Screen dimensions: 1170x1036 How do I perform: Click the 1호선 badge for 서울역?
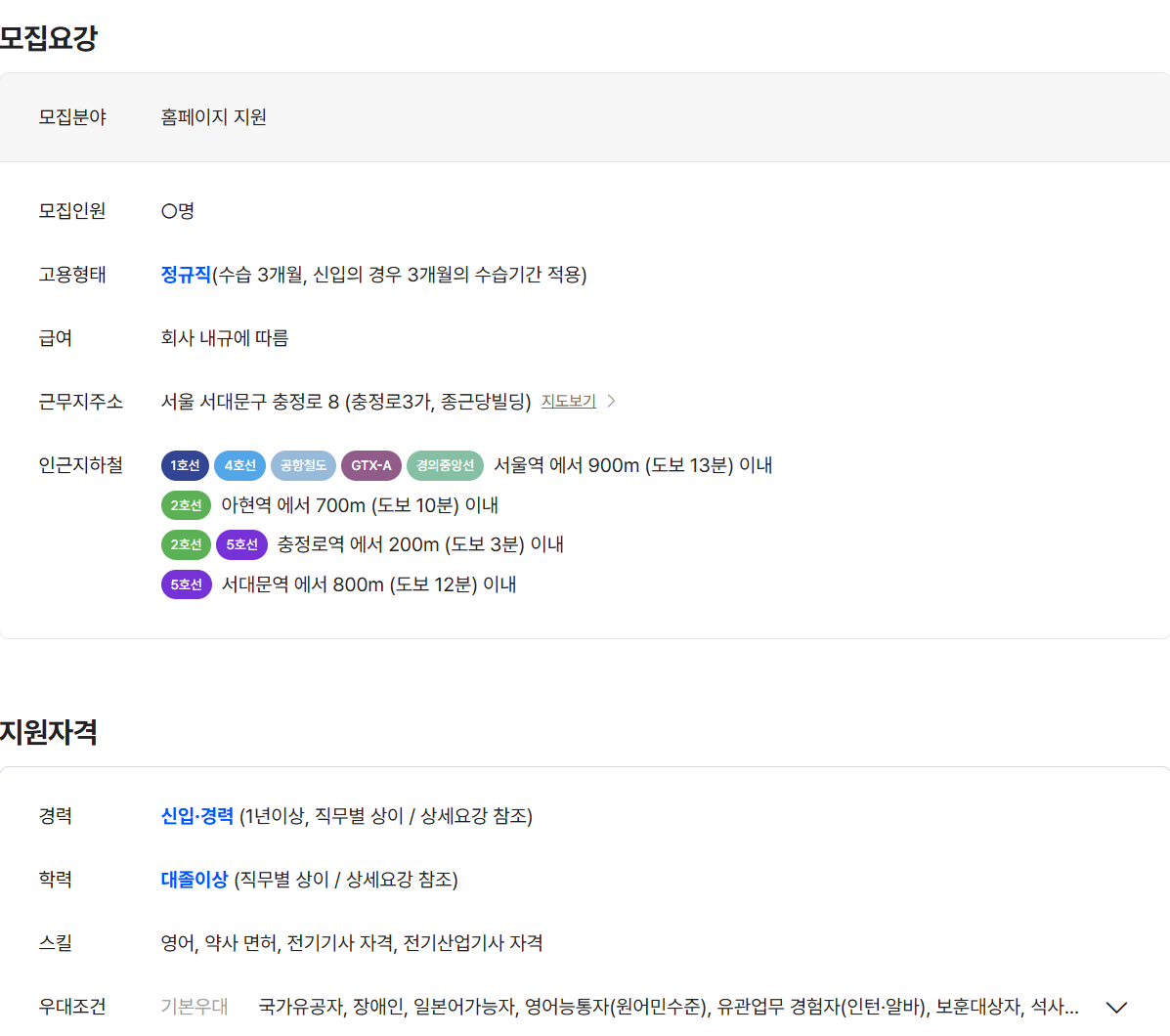click(x=185, y=465)
